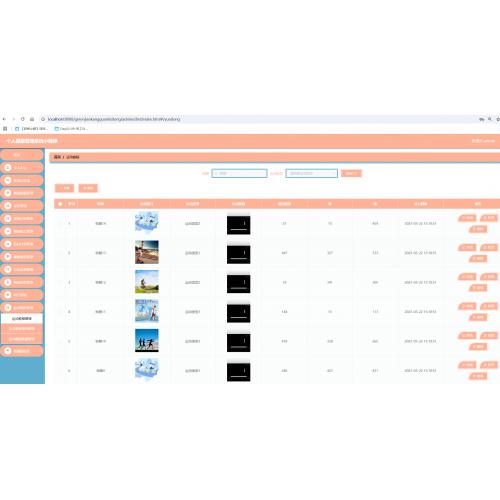
Task: Select the highlighted white sidebar submenu item
Action: (x=22, y=318)
